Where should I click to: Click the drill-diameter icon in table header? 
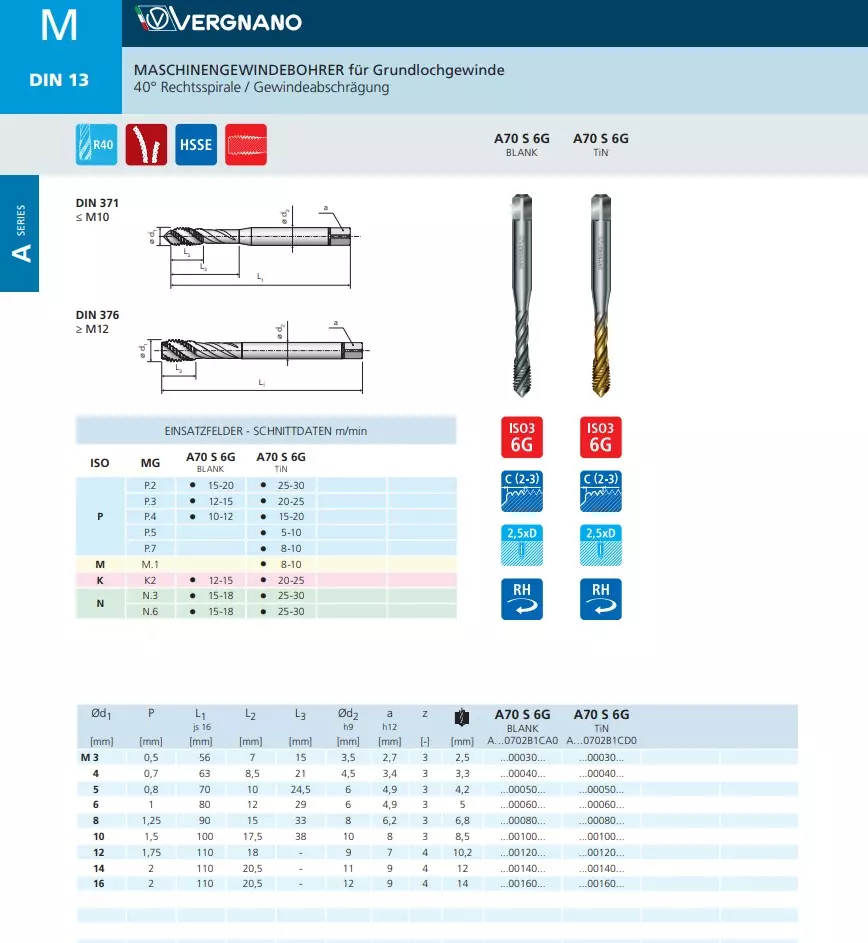point(461,717)
